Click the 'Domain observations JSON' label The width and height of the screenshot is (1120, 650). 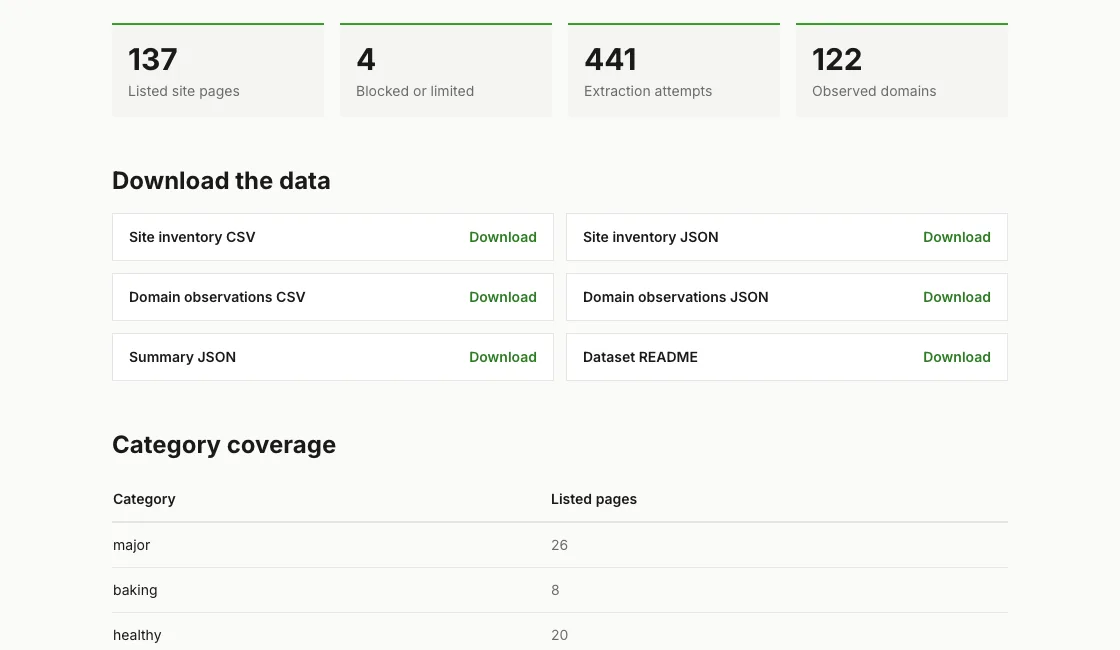[676, 297]
